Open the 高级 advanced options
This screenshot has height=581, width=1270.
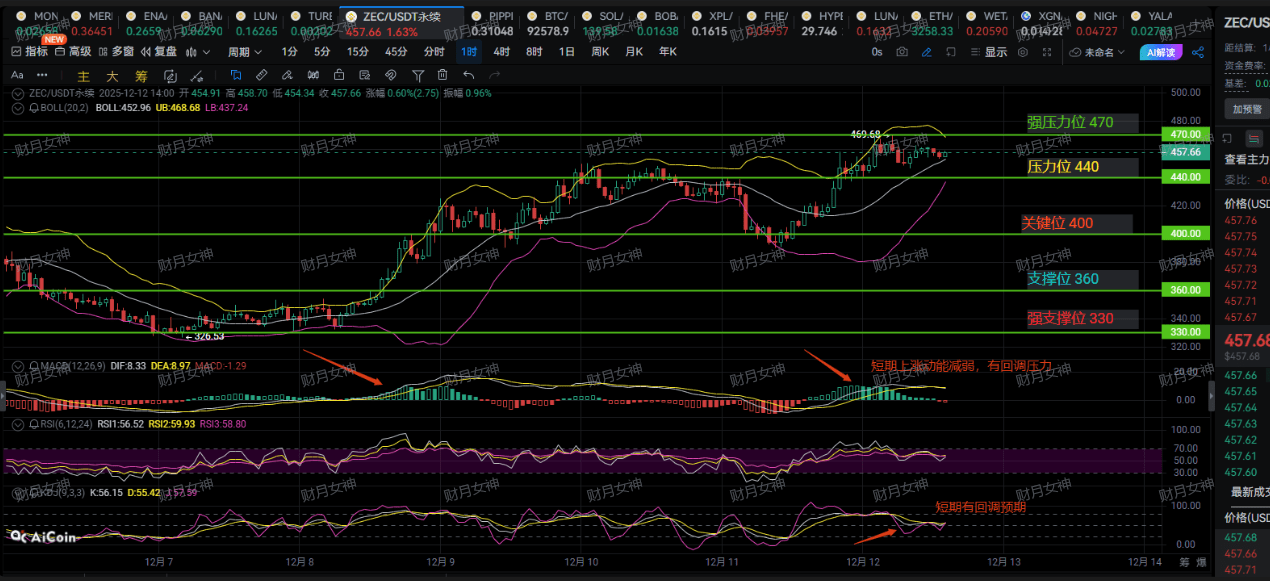tap(73, 52)
